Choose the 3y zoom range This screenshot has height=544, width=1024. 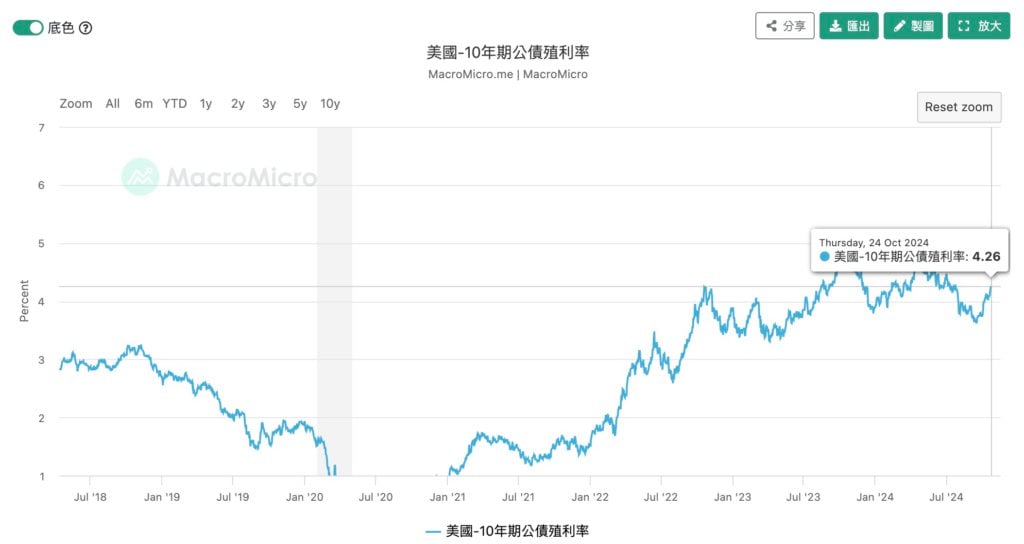(269, 103)
